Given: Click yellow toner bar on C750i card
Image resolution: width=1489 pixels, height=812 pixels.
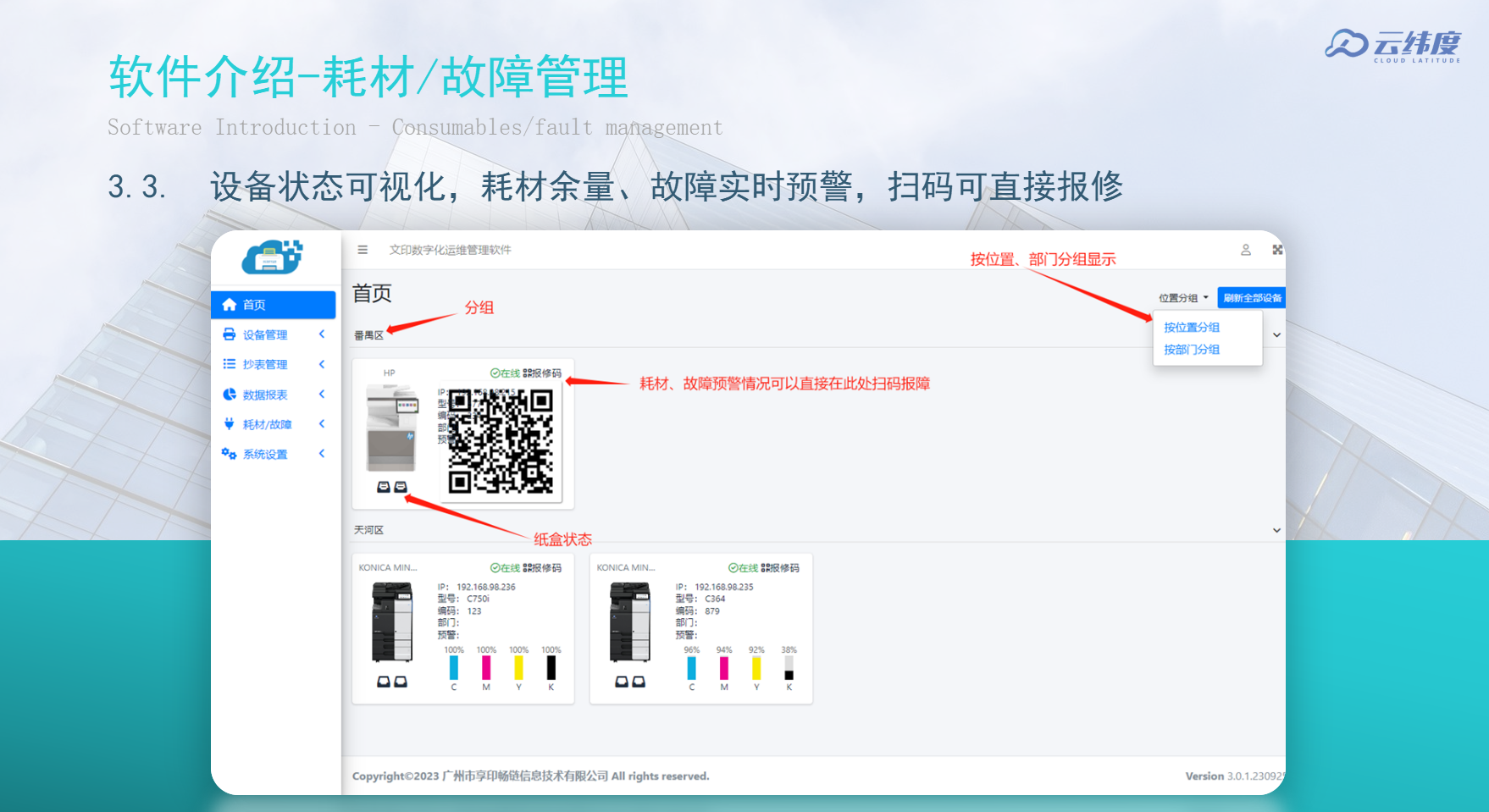Looking at the screenshot, I should (x=518, y=667).
